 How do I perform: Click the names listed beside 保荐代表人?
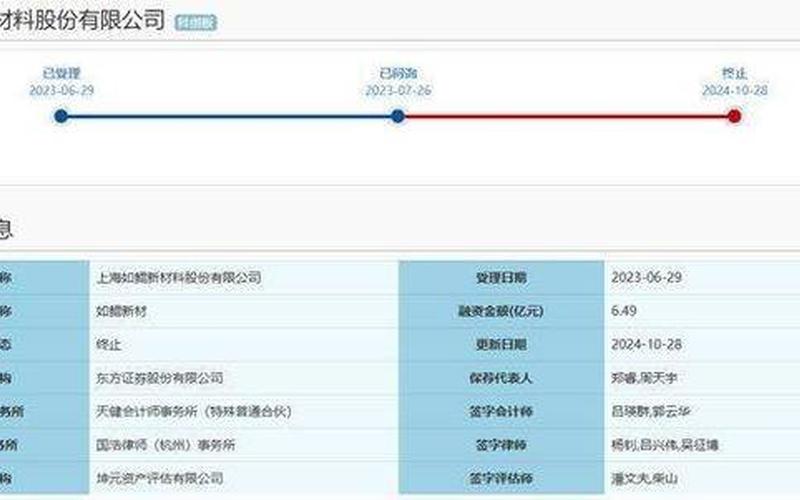coord(644,378)
